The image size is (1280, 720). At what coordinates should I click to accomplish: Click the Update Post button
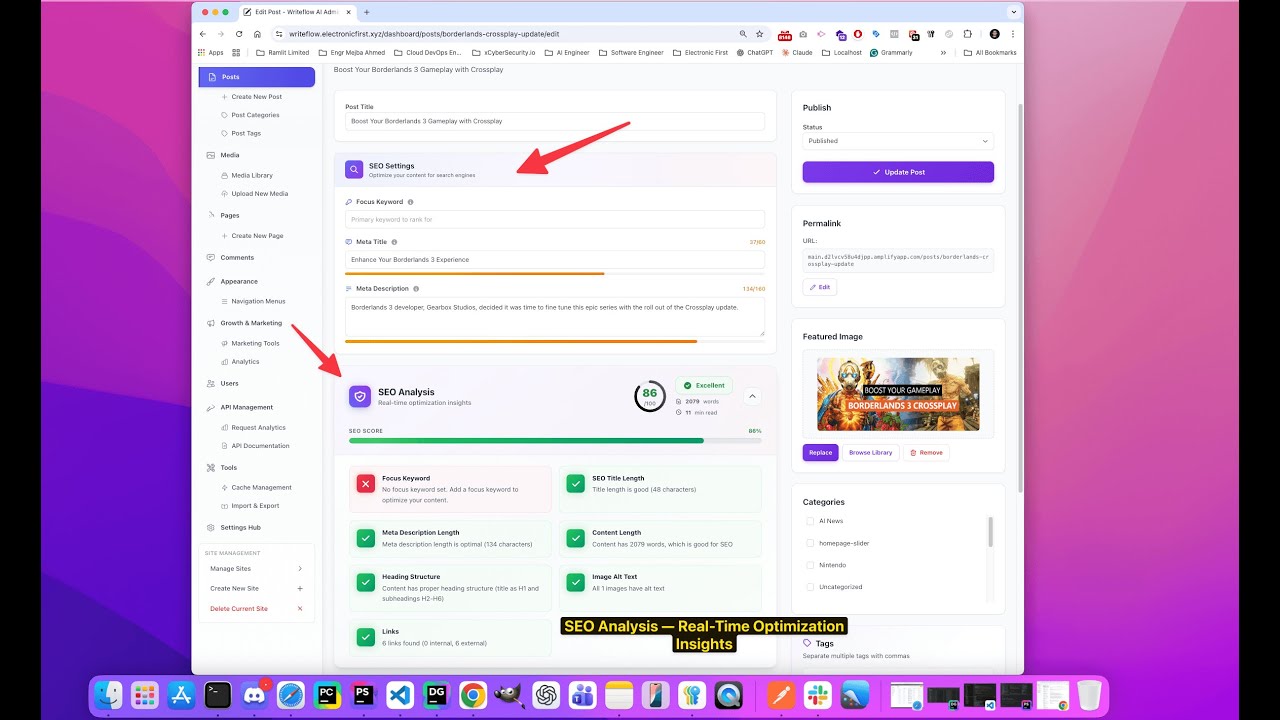point(898,172)
